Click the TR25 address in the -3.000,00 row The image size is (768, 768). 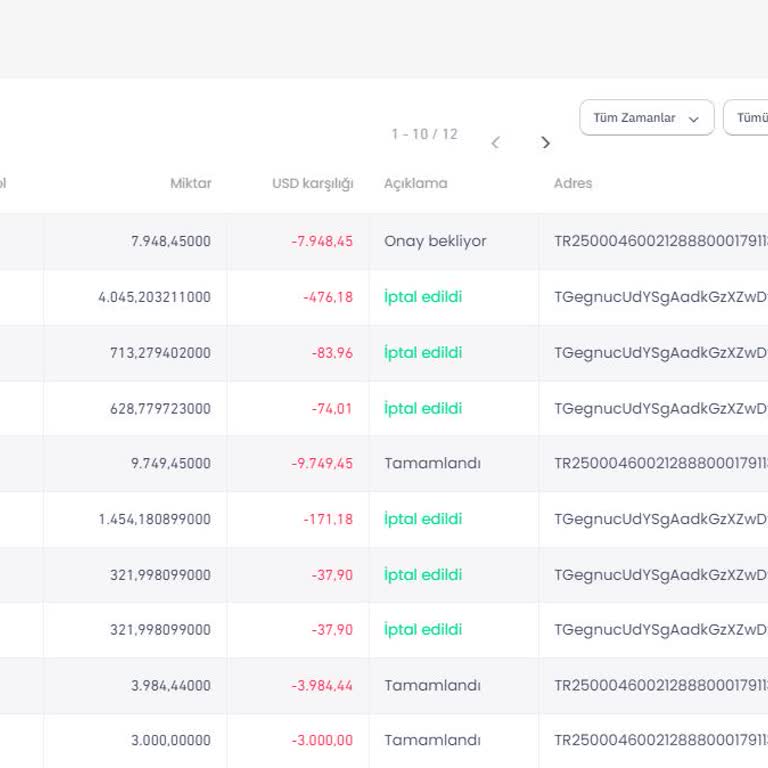pos(661,741)
